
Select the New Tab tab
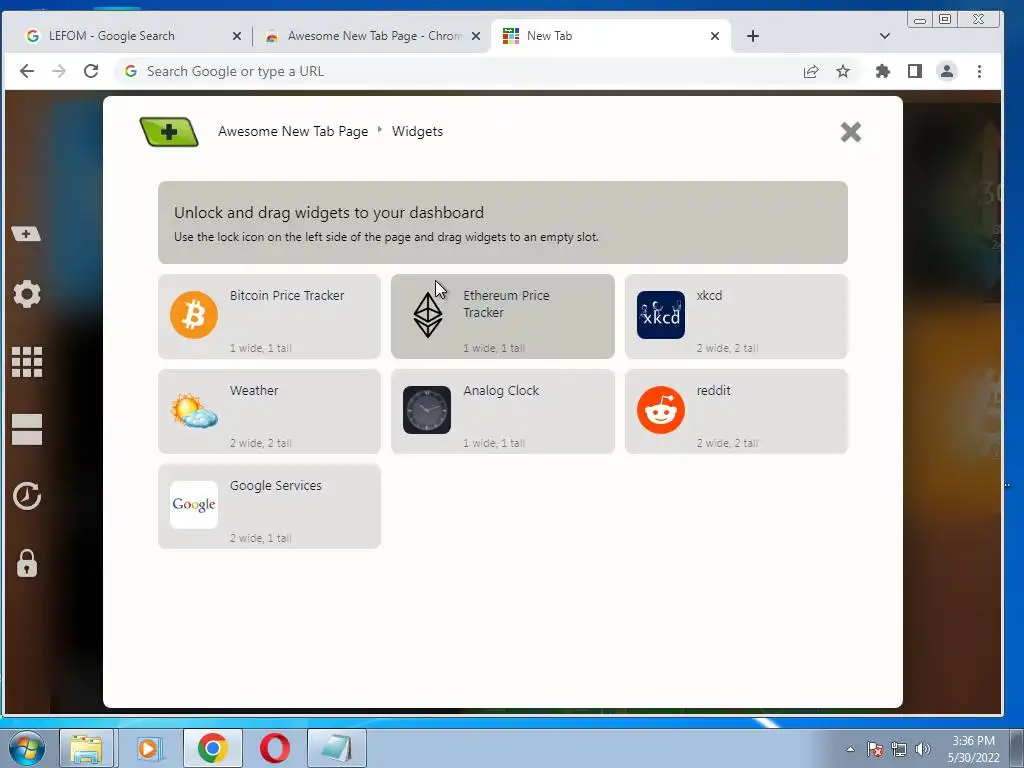pyautogui.click(x=611, y=36)
